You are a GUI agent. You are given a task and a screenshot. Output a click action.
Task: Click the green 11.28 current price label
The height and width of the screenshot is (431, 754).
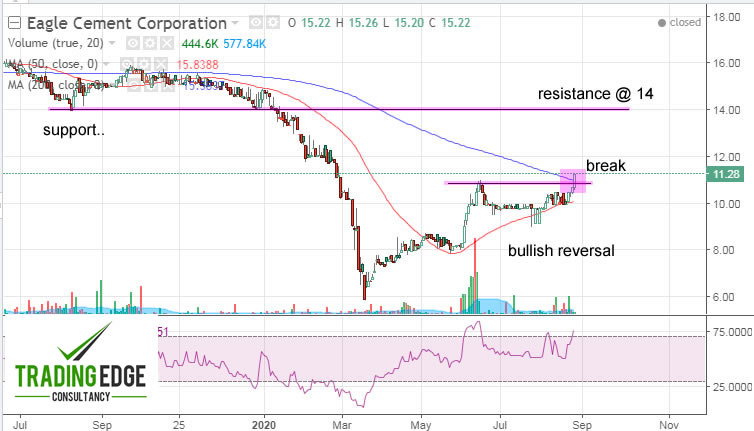pos(725,174)
